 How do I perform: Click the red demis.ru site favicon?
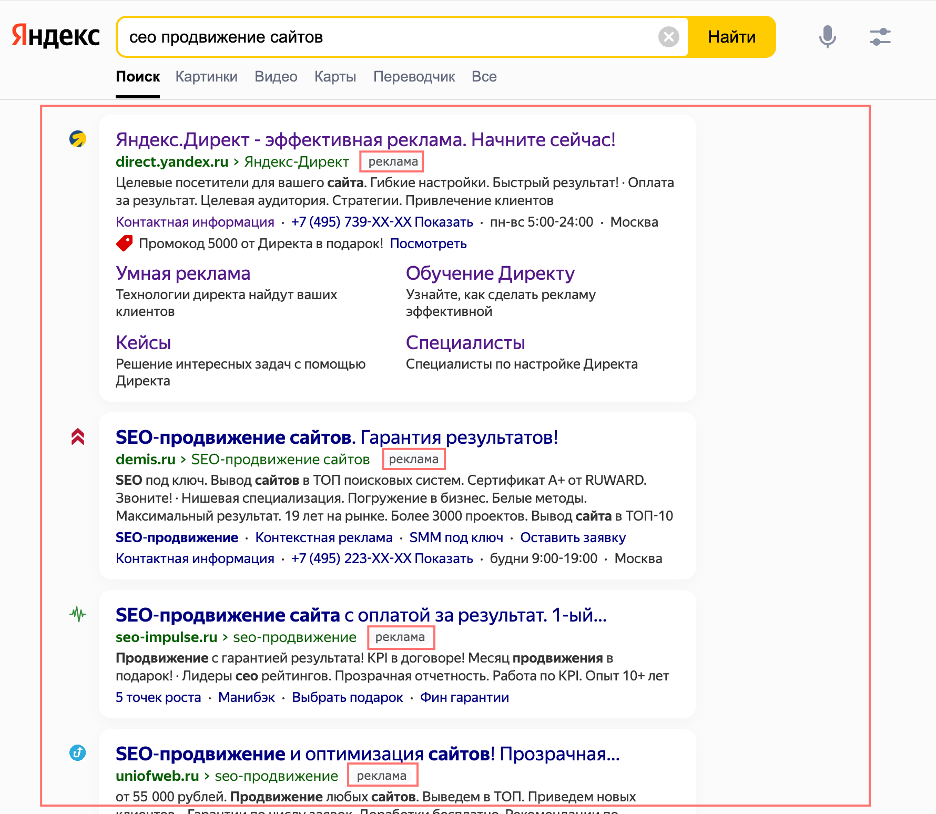coord(76,435)
